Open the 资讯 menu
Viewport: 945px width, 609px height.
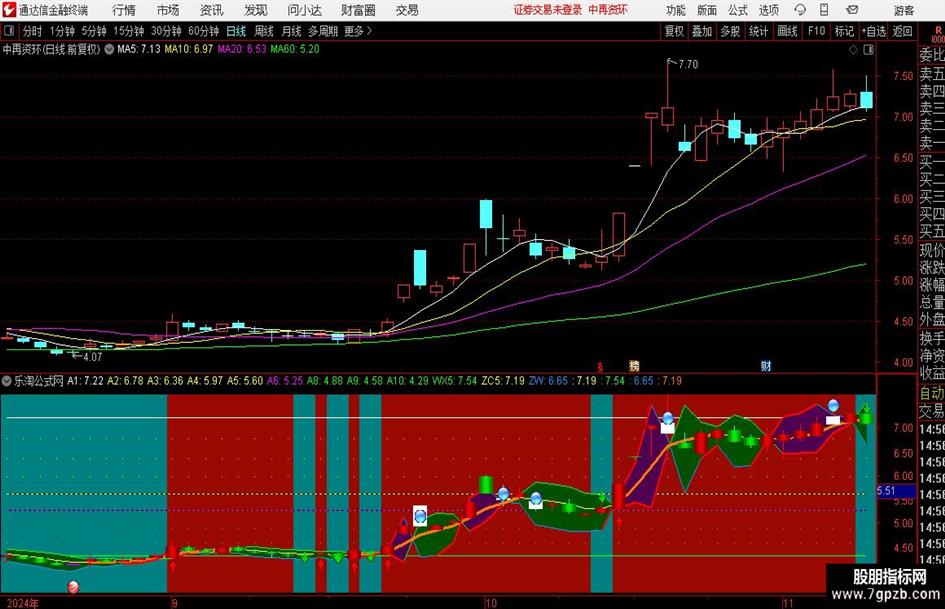[212, 10]
